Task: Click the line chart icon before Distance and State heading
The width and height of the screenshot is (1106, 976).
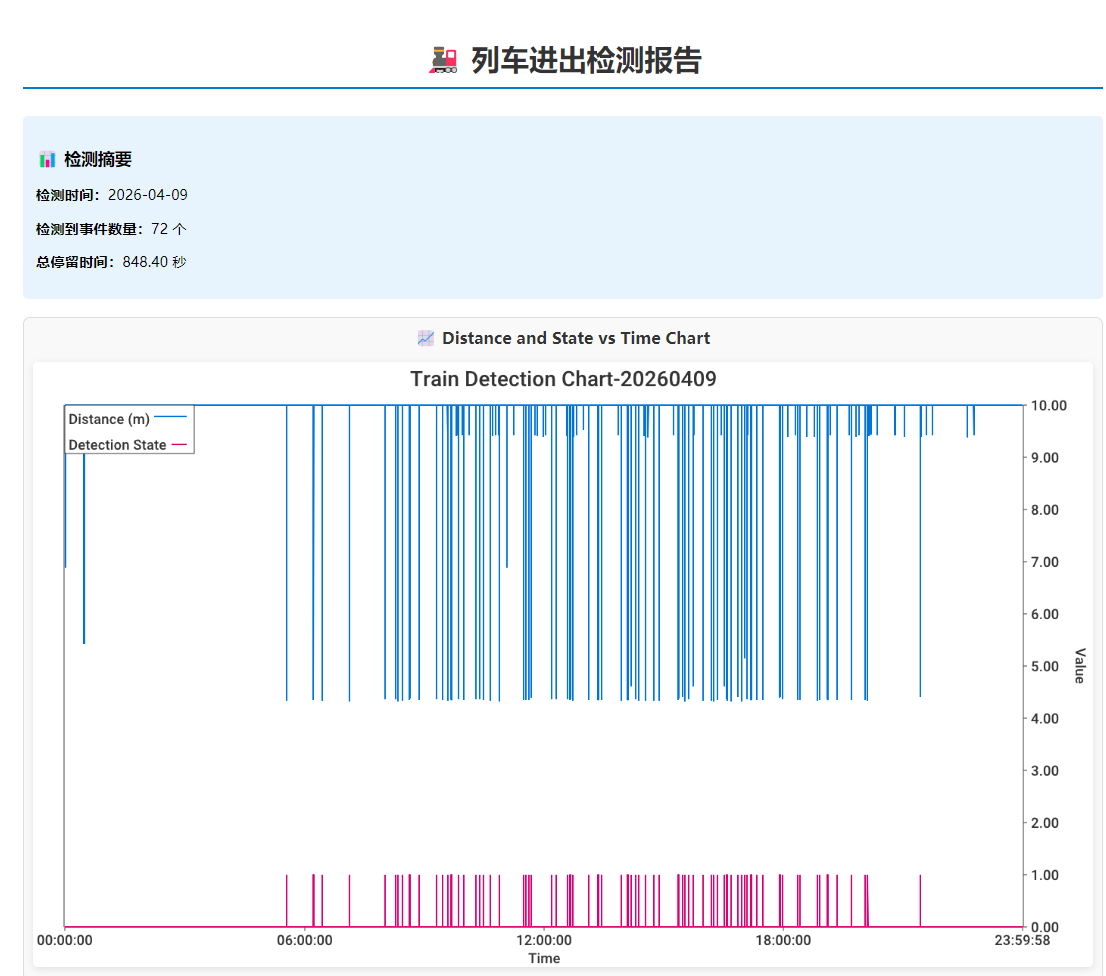Action: click(x=426, y=338)
